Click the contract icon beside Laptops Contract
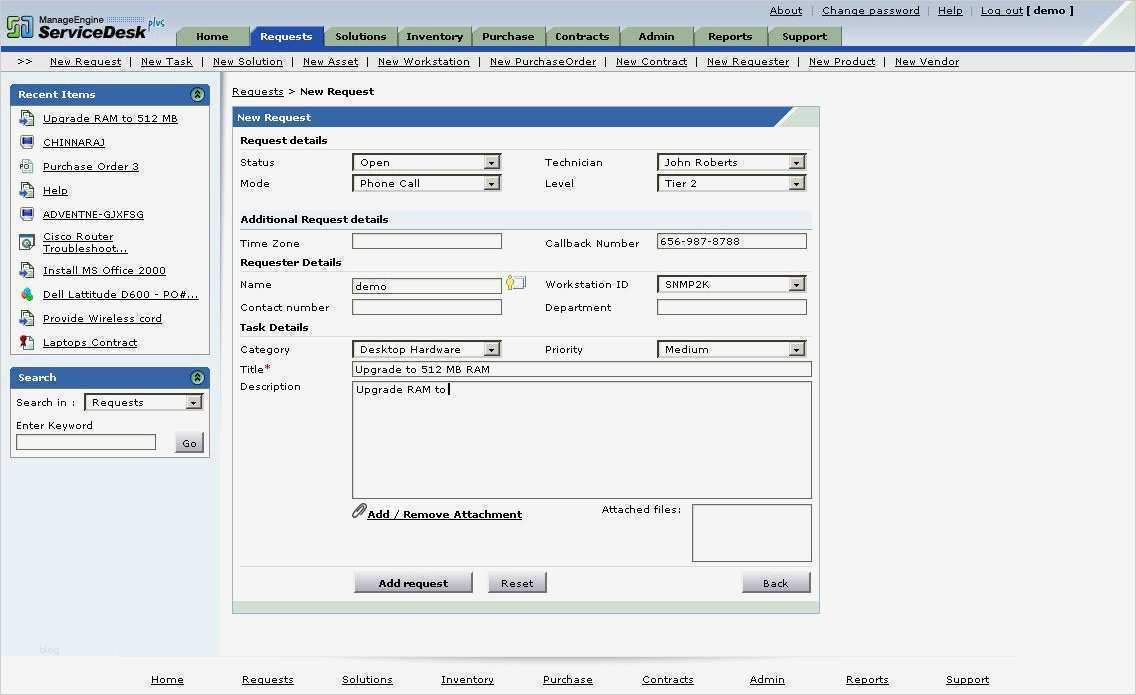Viewport: 1136px width, 695px height. pyautogui.click(x=27, y=342)
